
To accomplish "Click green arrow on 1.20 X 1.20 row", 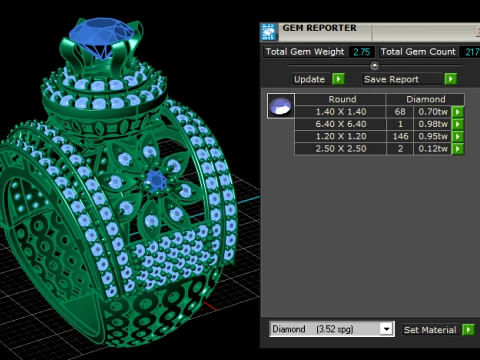I will pos(458,136).
